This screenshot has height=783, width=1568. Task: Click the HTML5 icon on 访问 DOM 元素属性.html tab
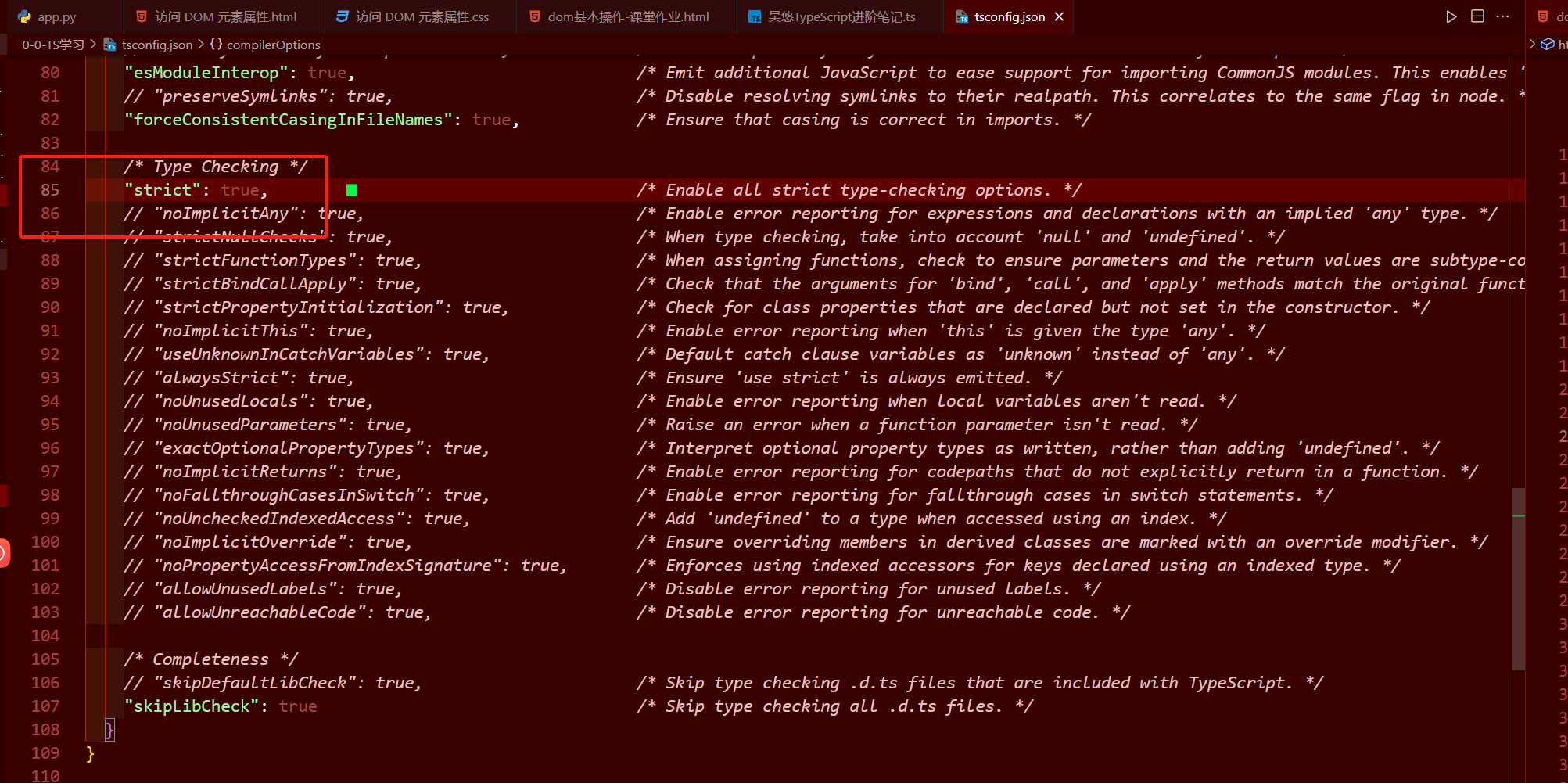click(x=142, y=16)
